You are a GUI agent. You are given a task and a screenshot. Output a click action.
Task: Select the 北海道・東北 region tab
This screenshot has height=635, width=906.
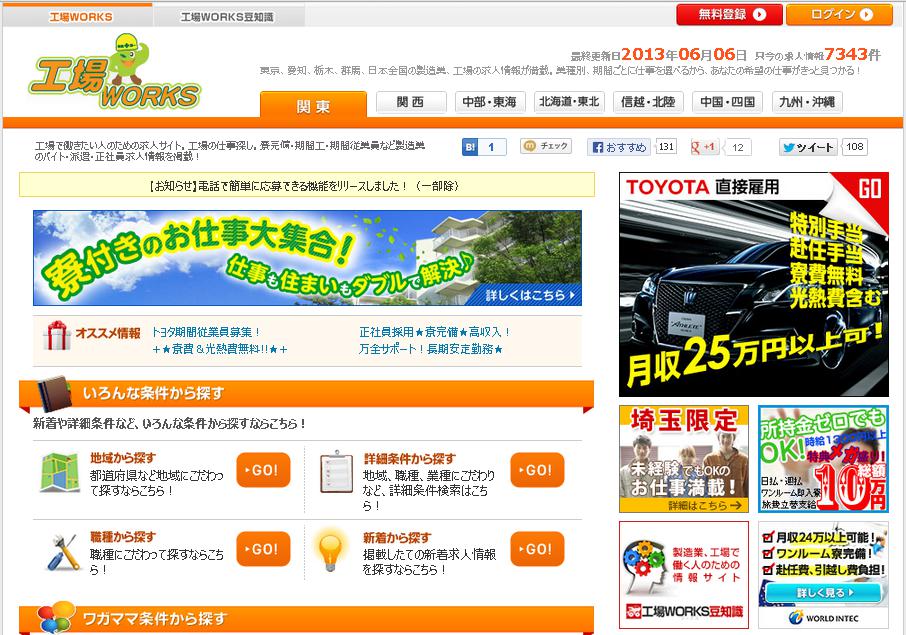pyautogui.click(x=569, y=102)
